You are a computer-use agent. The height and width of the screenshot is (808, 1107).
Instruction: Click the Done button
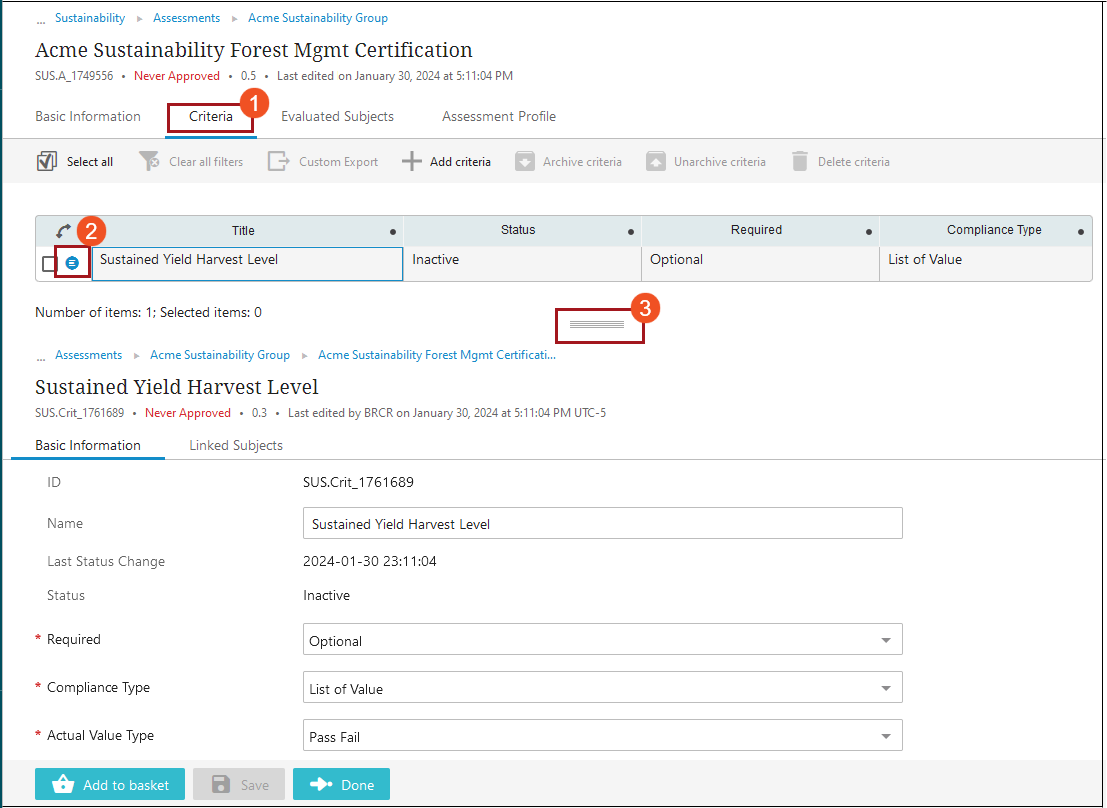341,785
